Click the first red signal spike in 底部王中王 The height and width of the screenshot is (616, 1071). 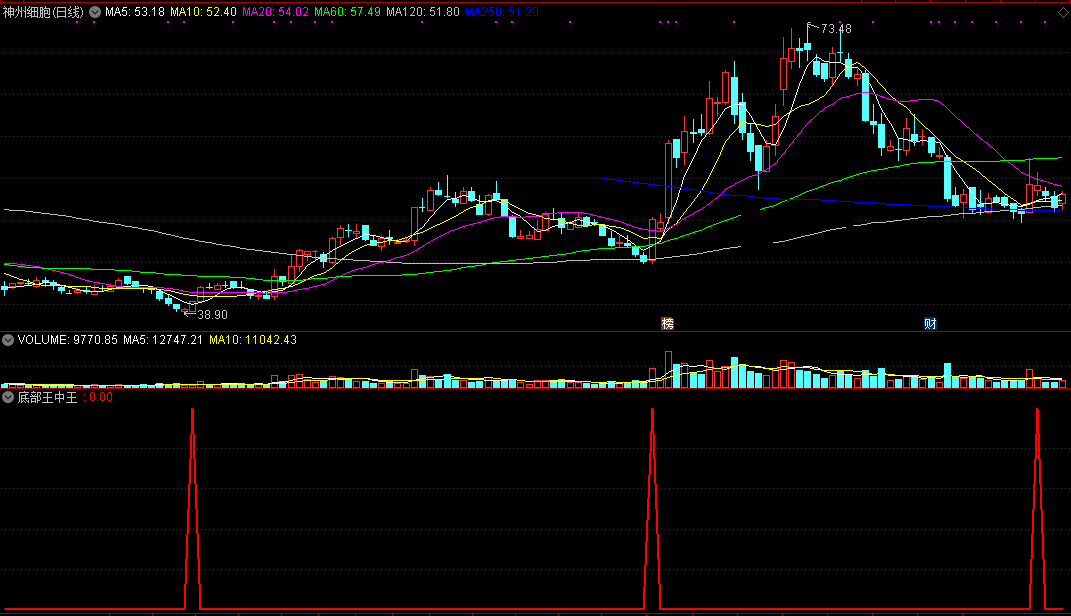point(193,508)
